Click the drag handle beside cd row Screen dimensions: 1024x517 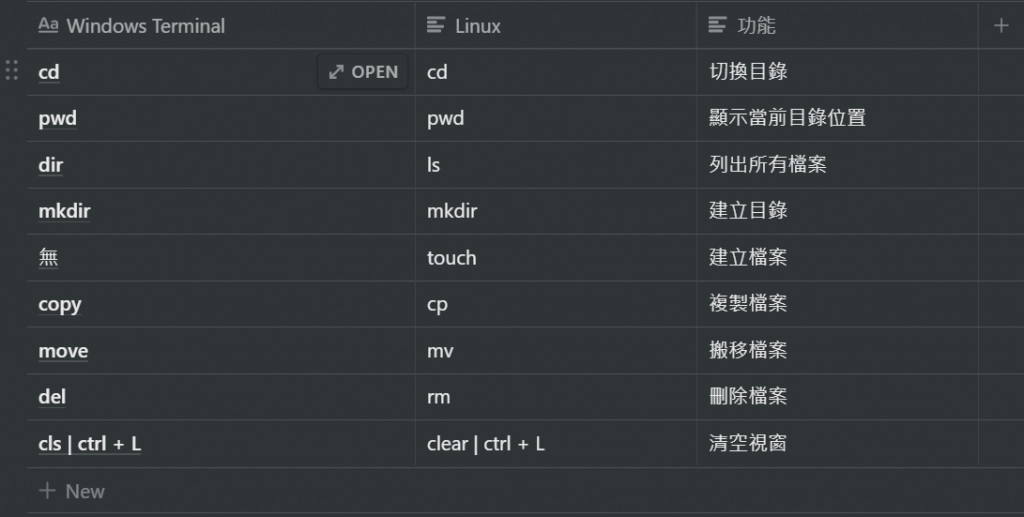12,70
